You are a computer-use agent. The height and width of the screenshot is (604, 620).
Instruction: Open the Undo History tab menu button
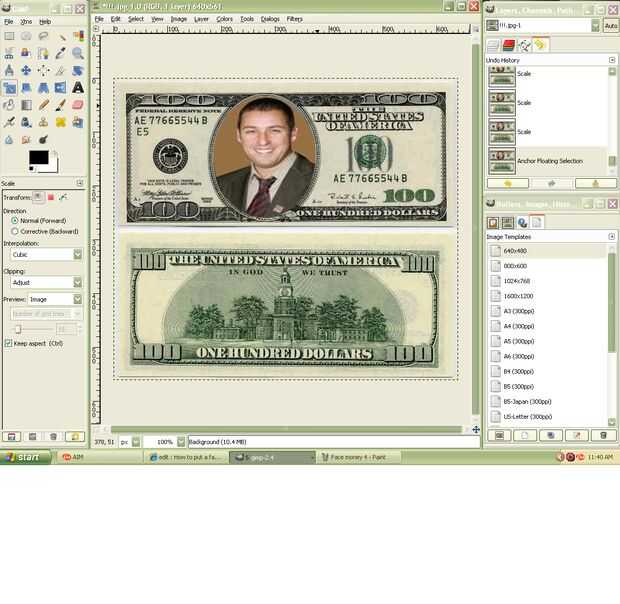point(612,60)
